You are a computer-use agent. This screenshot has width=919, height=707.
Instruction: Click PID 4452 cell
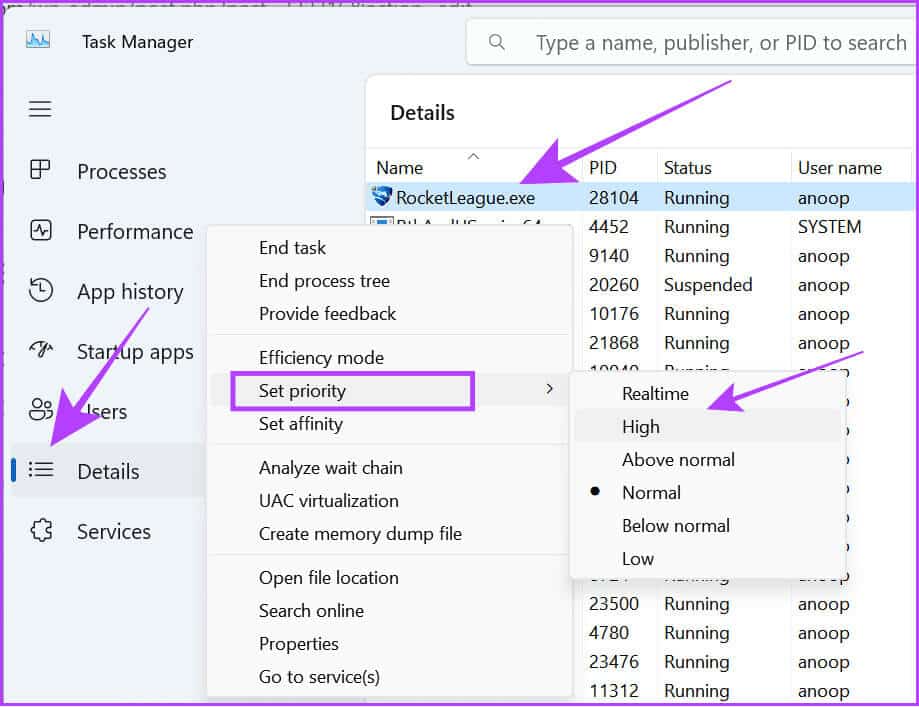pyautogui.click(x=608, y=226)
